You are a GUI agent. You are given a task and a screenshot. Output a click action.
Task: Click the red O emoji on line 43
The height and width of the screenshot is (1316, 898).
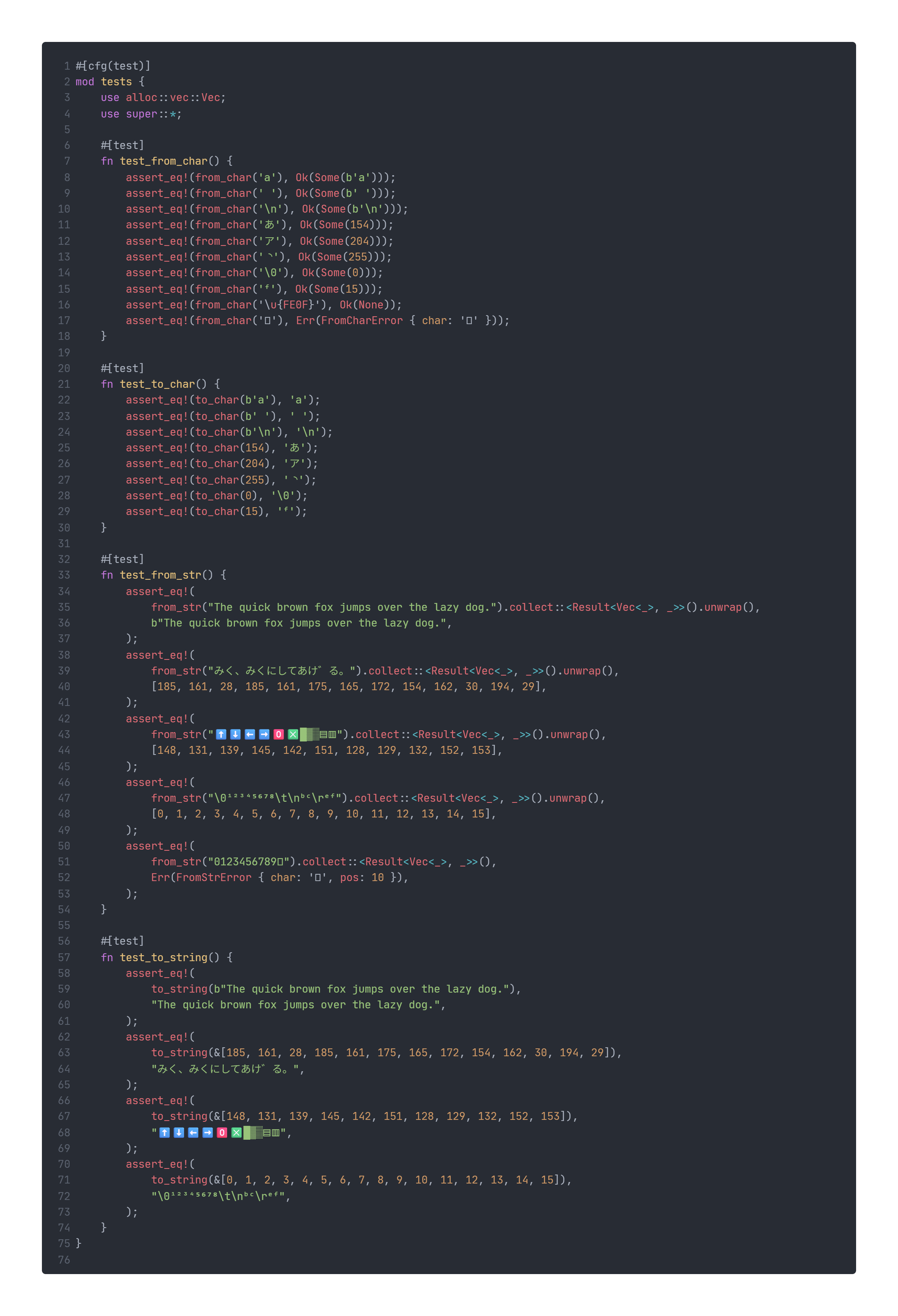tap(279, 734)
